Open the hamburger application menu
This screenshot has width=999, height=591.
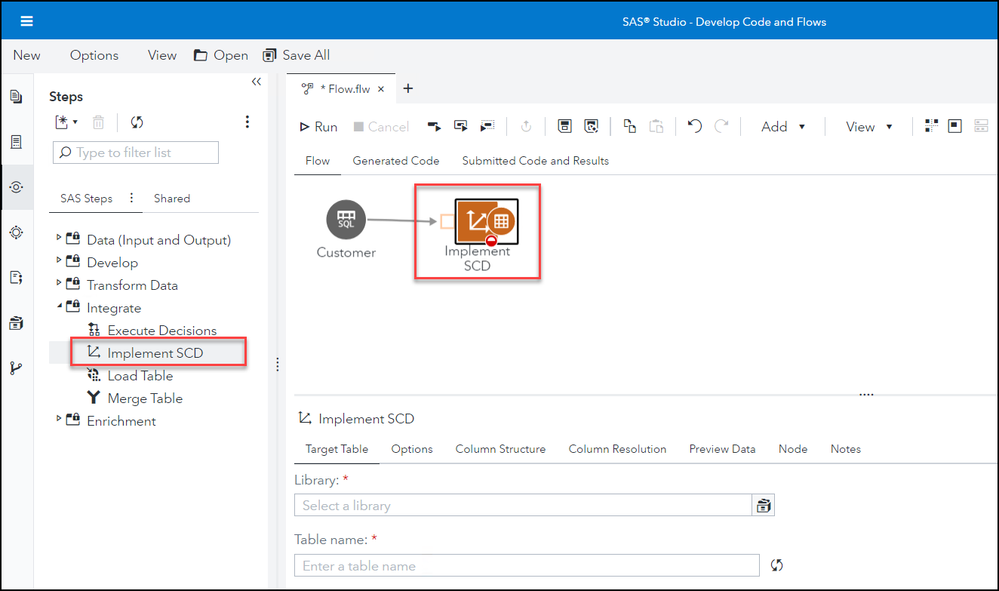point(26,21)
